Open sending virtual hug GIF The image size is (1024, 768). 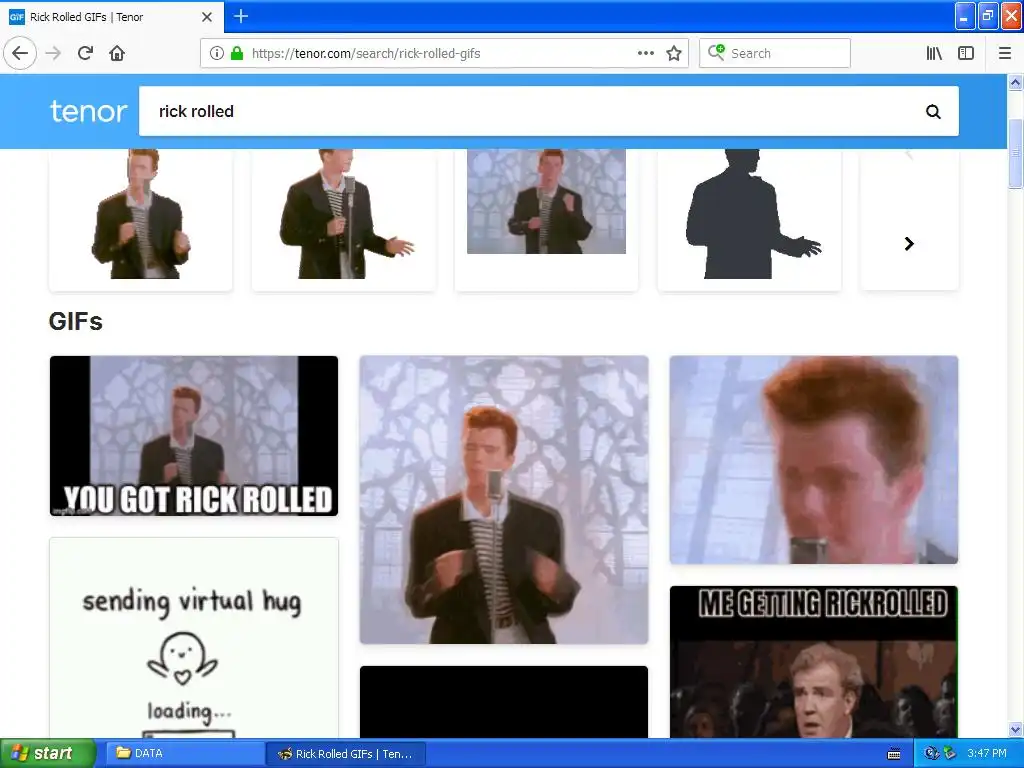pyautogui.click(x=194, y=638)
